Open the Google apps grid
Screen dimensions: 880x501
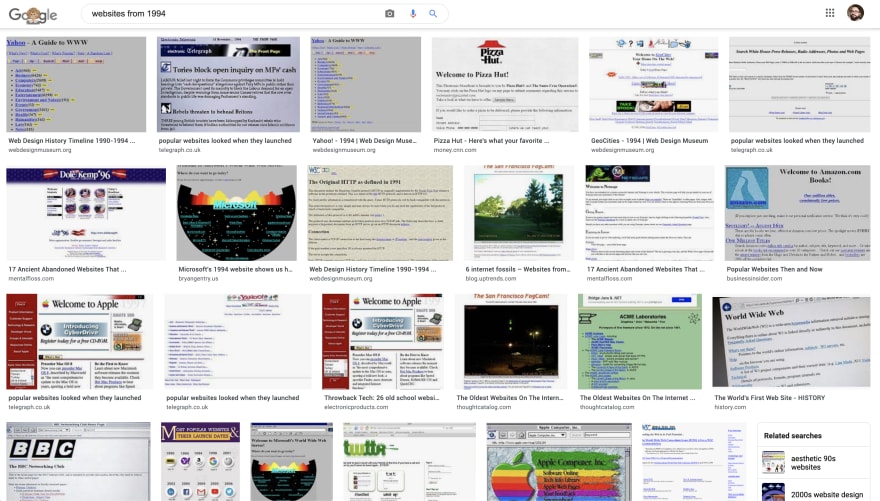(829, 13)
